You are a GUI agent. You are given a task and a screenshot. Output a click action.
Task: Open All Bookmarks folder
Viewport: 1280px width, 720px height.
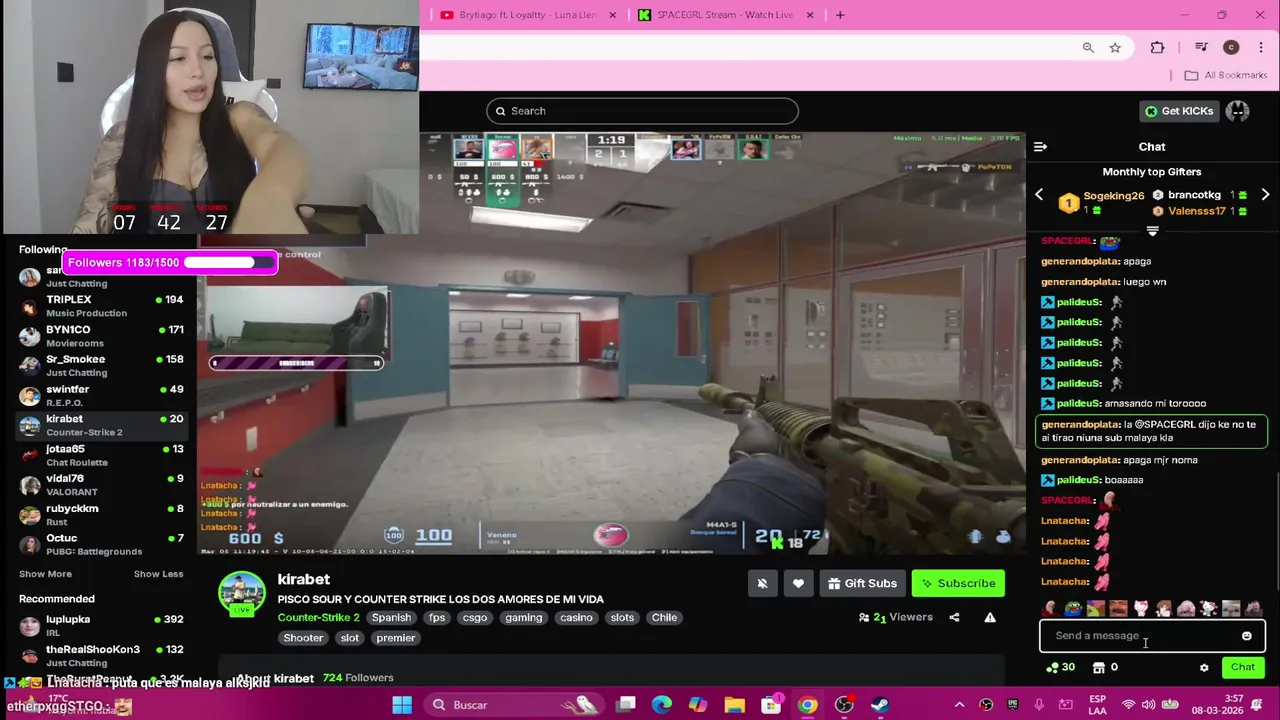coord(1226,75)
